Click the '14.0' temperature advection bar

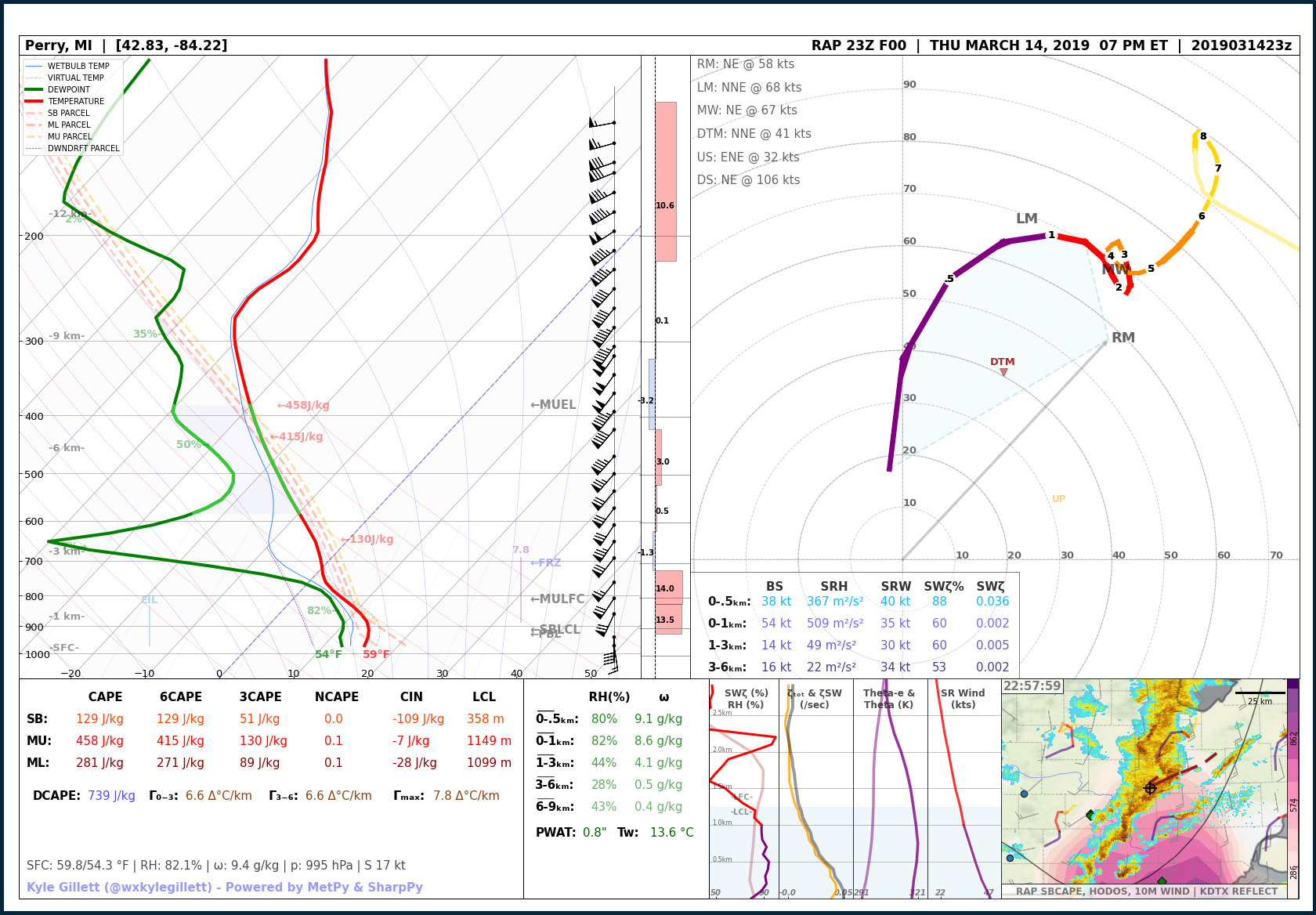click(x=669, y=588)
